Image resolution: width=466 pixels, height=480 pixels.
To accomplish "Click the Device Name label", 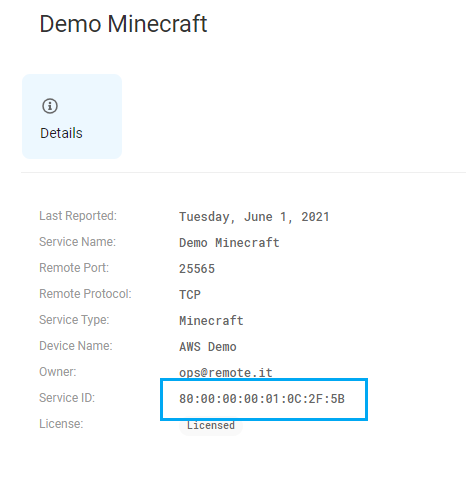I will coord(76,346).
